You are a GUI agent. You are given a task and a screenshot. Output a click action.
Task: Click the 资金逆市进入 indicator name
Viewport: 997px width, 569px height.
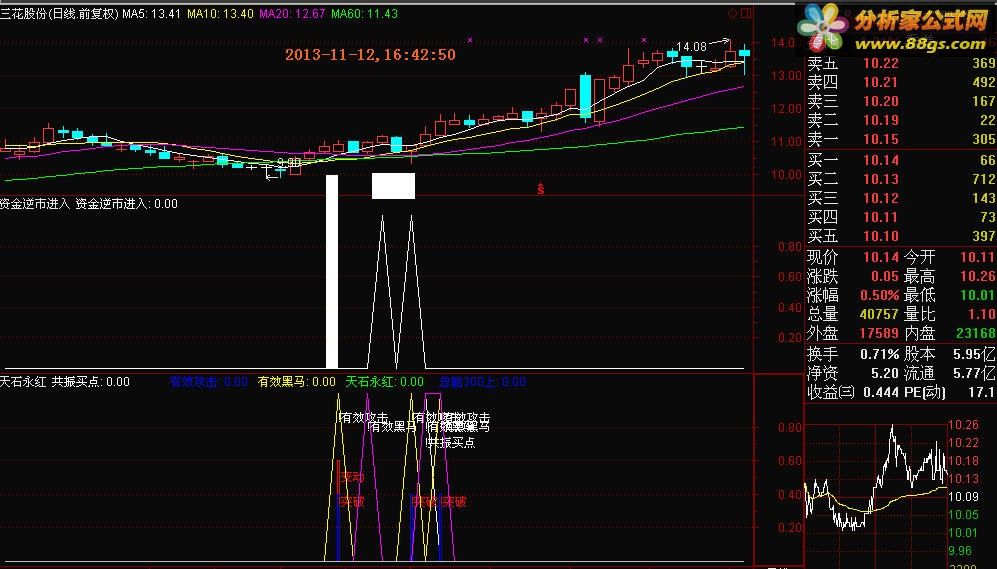35,204
